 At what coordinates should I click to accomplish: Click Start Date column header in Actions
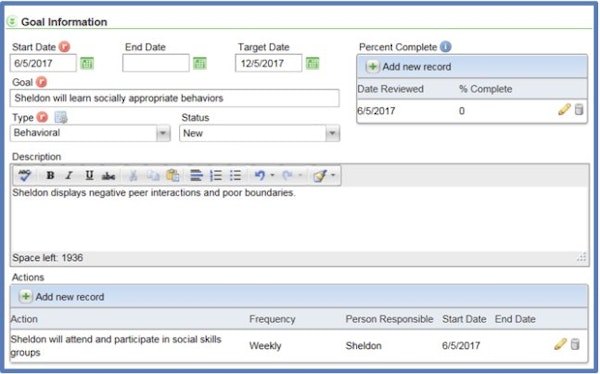point(464,319)
